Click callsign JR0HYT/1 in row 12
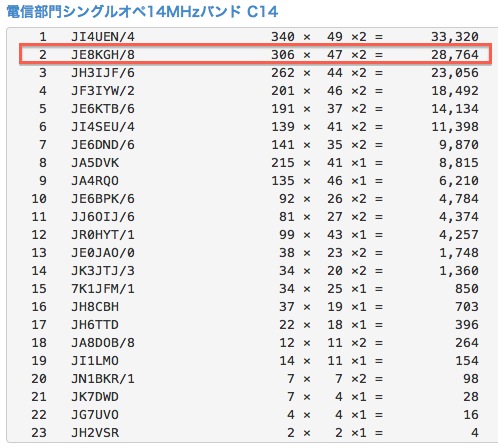 point(103,234)
